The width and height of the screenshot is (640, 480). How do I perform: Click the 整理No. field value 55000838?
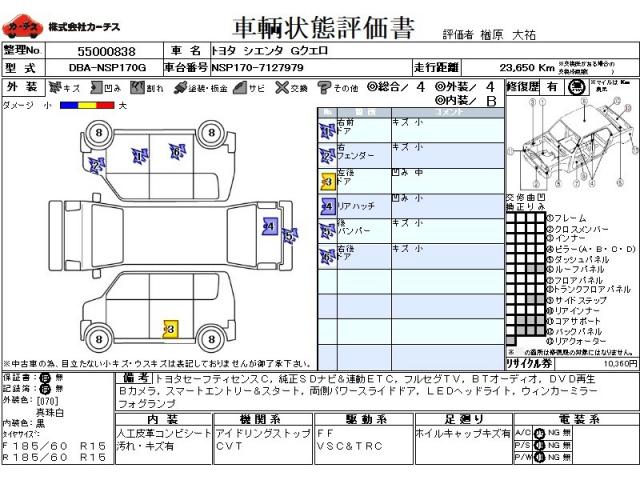[106, 49]
